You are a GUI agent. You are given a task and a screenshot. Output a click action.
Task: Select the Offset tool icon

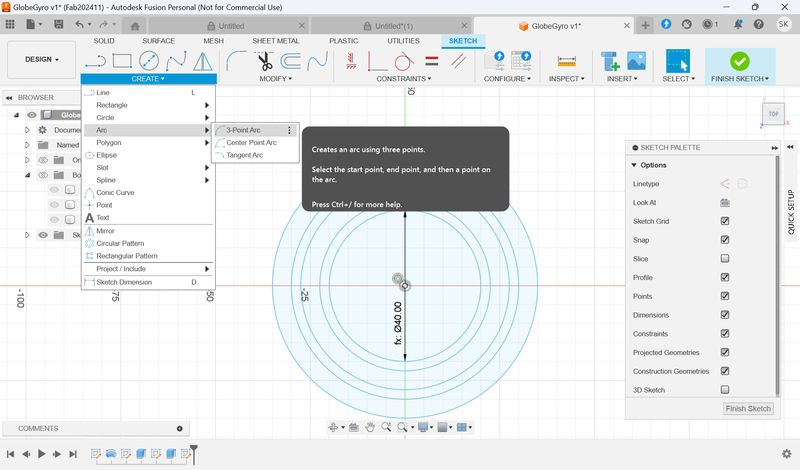[x=290, y=61]
